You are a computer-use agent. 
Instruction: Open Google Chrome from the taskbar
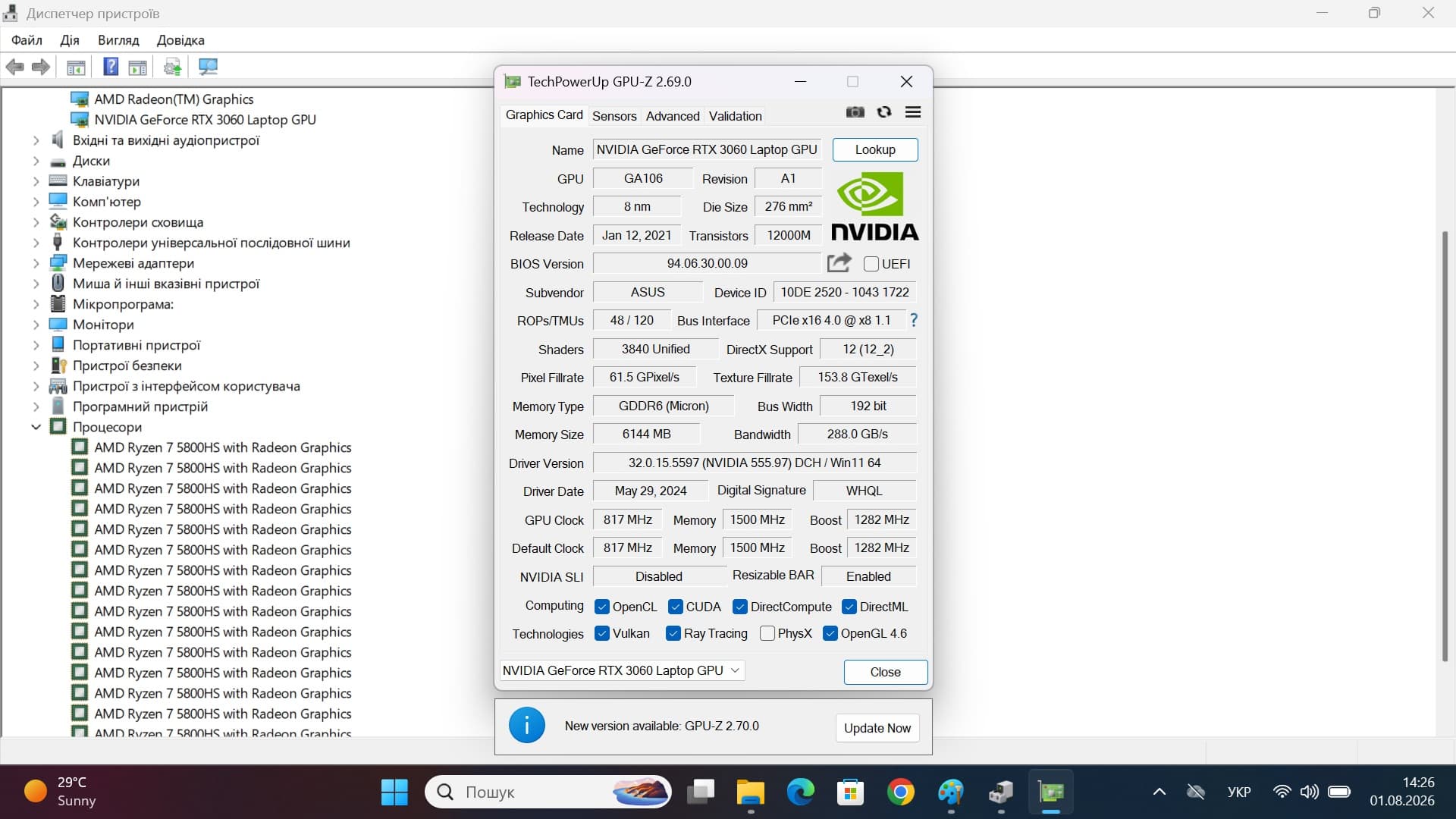point(901,792)
